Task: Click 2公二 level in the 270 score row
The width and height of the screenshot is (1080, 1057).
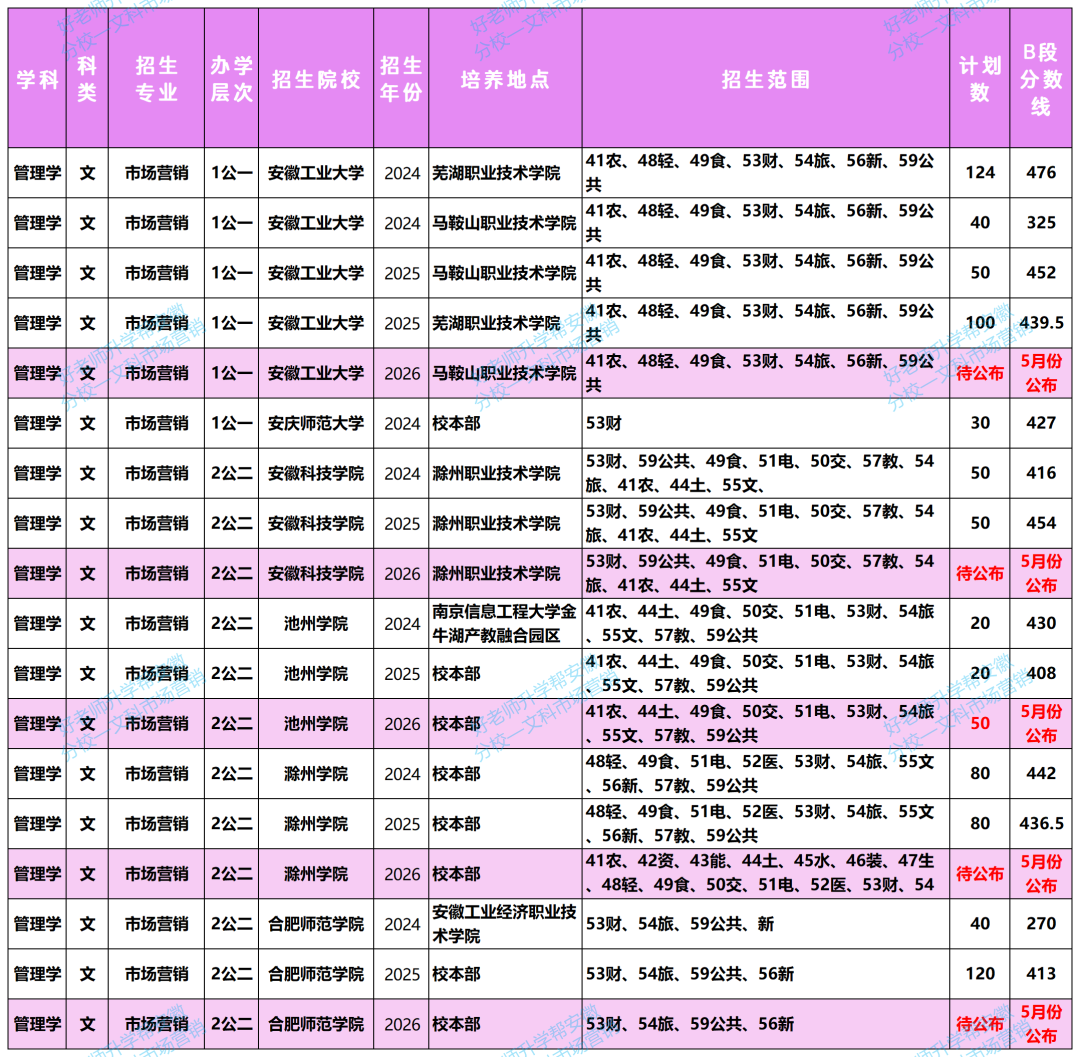Action: click(231, 923)
